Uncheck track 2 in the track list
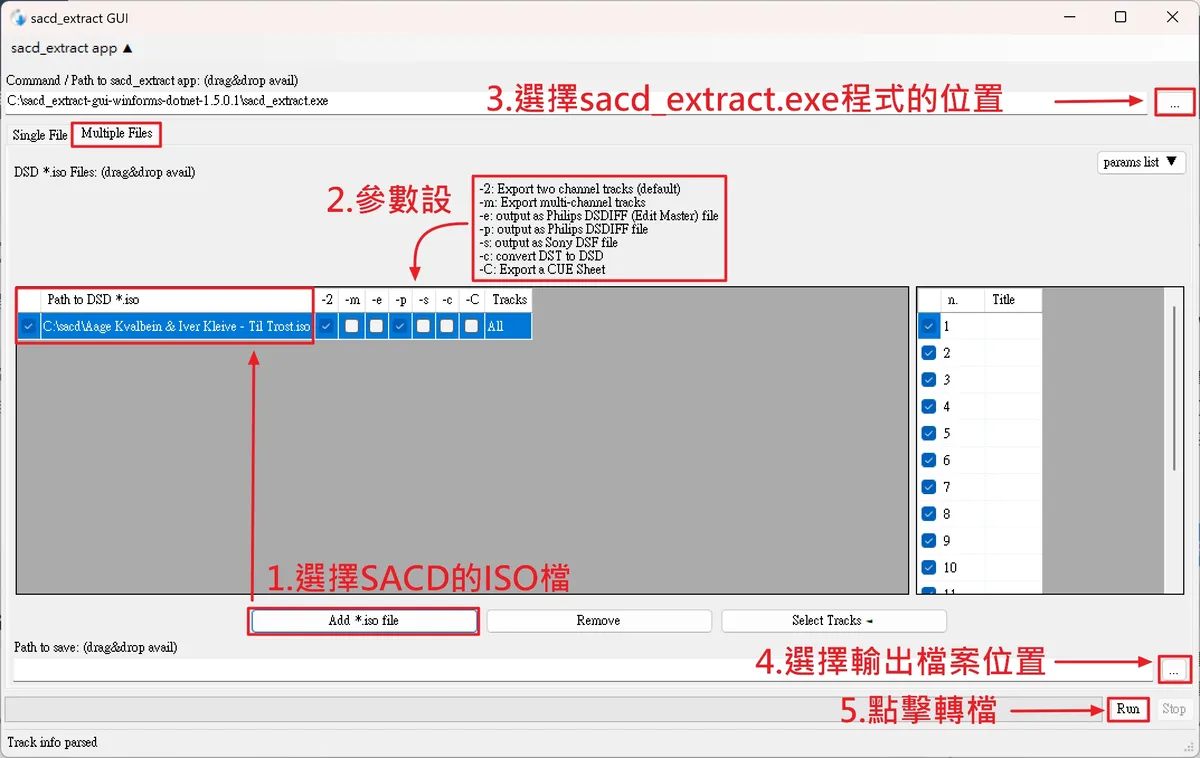 click(x=929, y=353)
